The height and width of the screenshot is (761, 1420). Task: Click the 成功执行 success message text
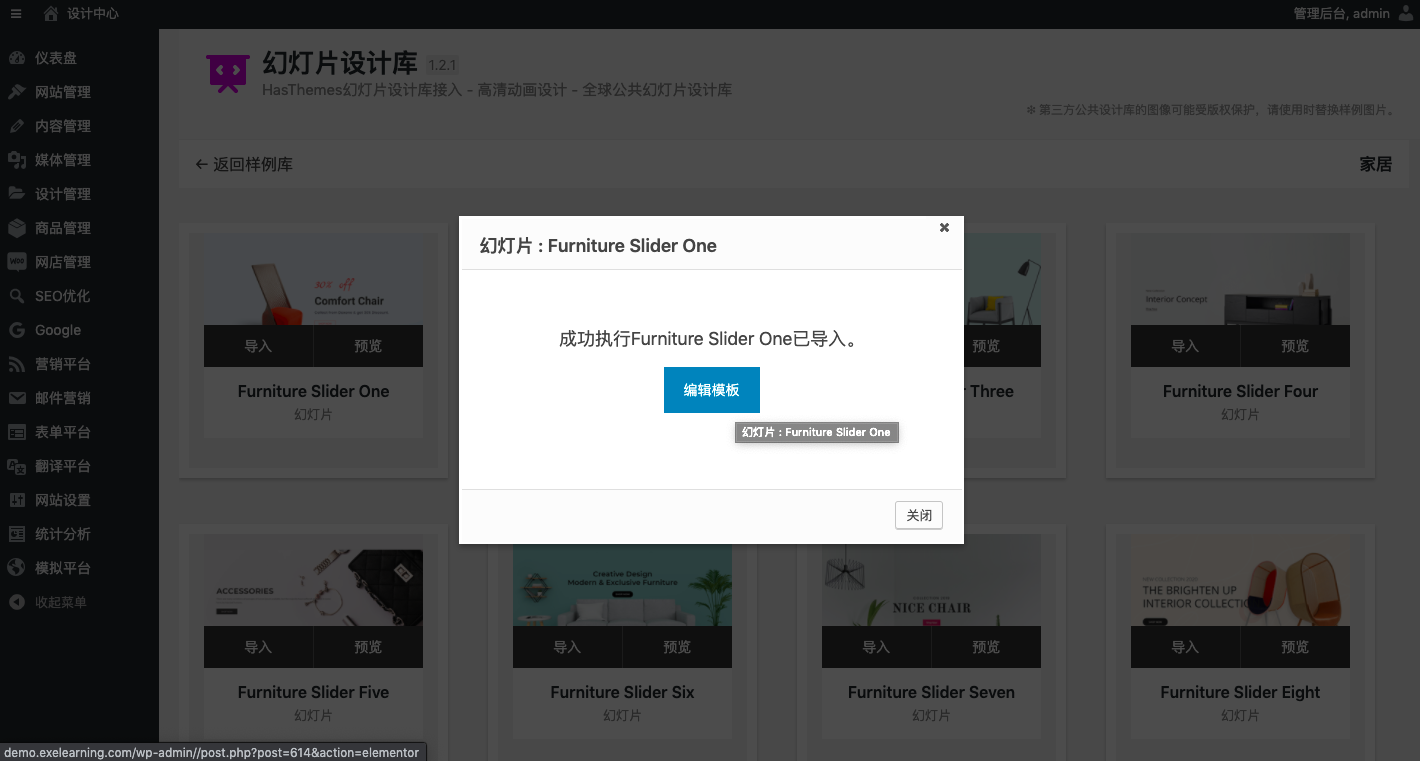click(x=711, y=339)
